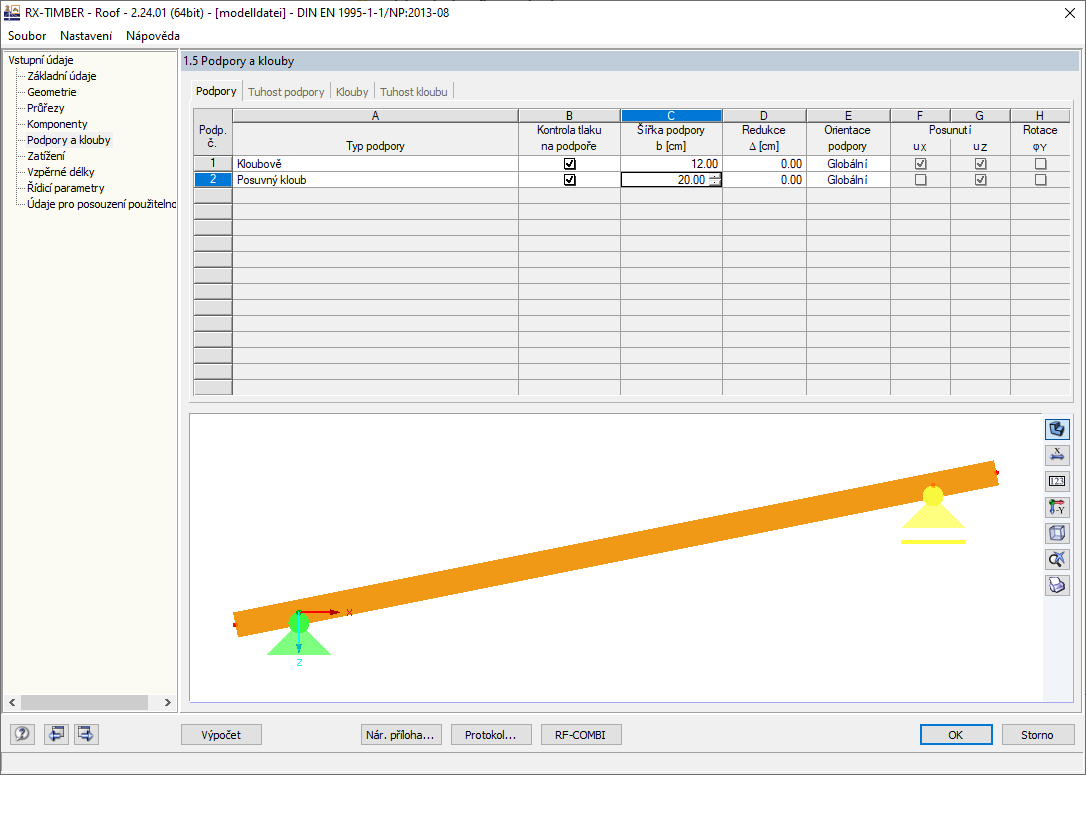Select Řídicí parametry in the tree
This screenshot has height=815, width=1086.
(x=66, y=188)
